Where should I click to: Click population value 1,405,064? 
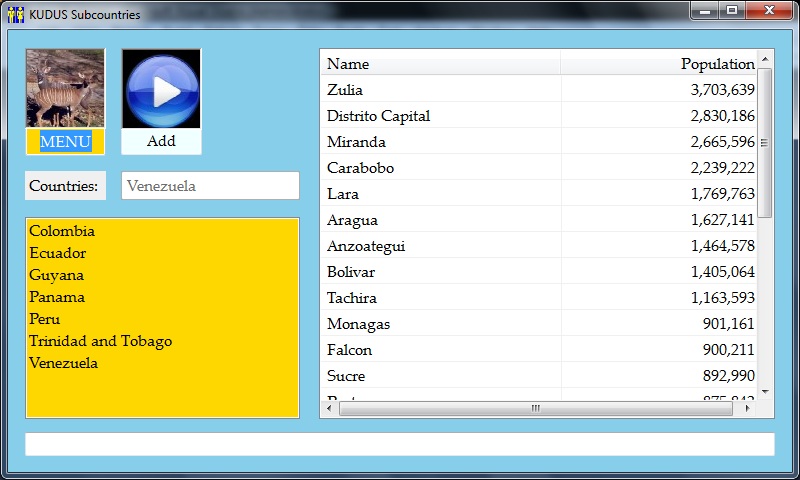pos(722,272)
